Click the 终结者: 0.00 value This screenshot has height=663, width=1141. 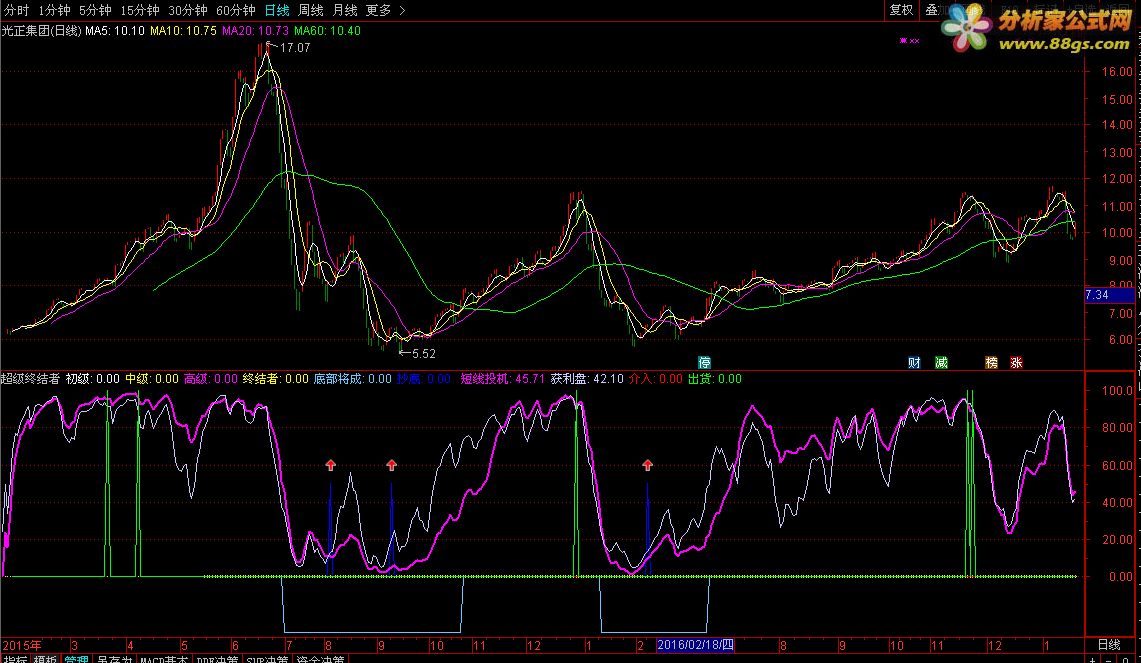(275, 378)
